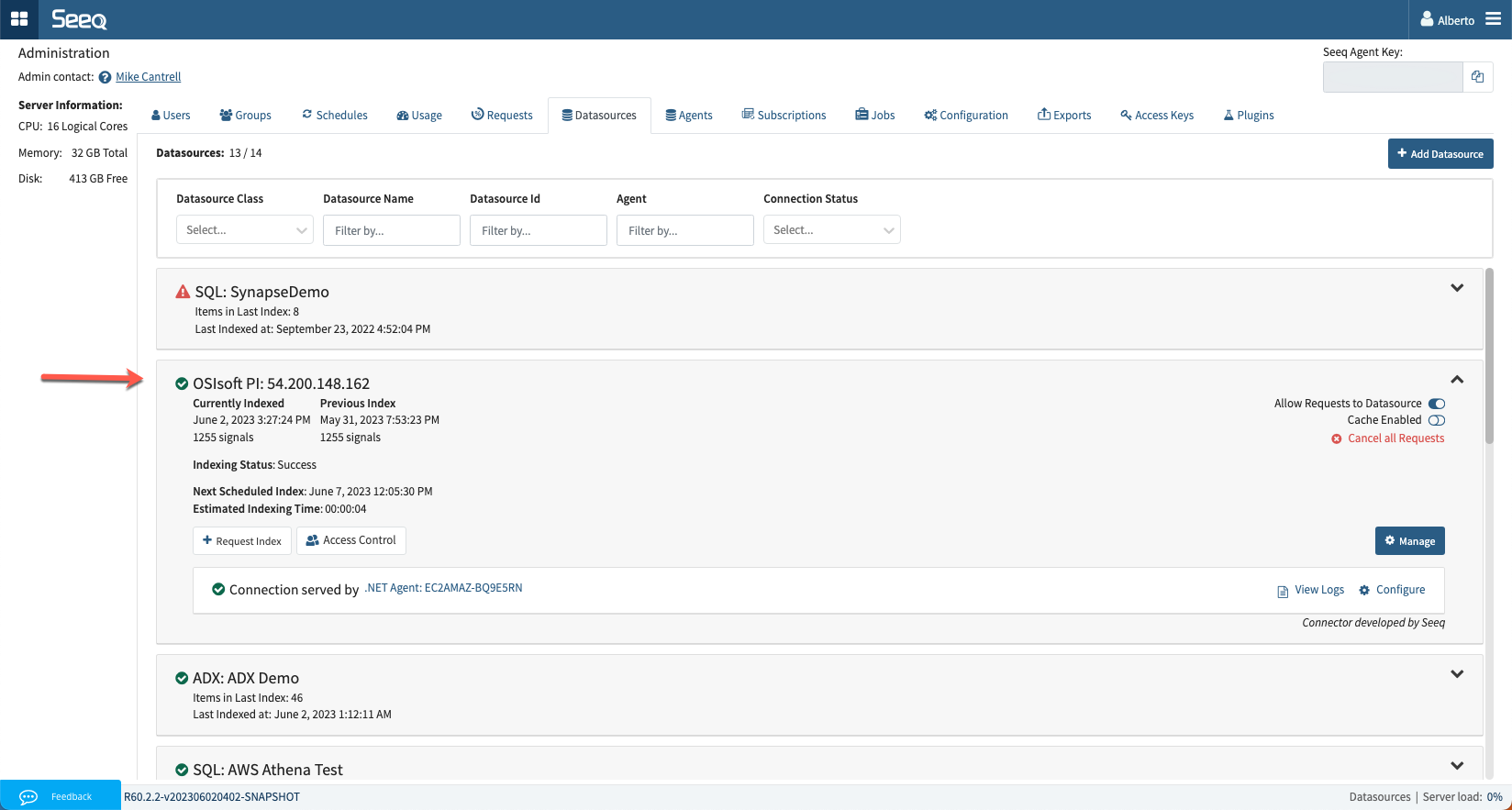Image resolution: width=1512 pixels, height=810 pixels.
Task: Open the Feedback chat button
Action: click(x=60, y=795)
